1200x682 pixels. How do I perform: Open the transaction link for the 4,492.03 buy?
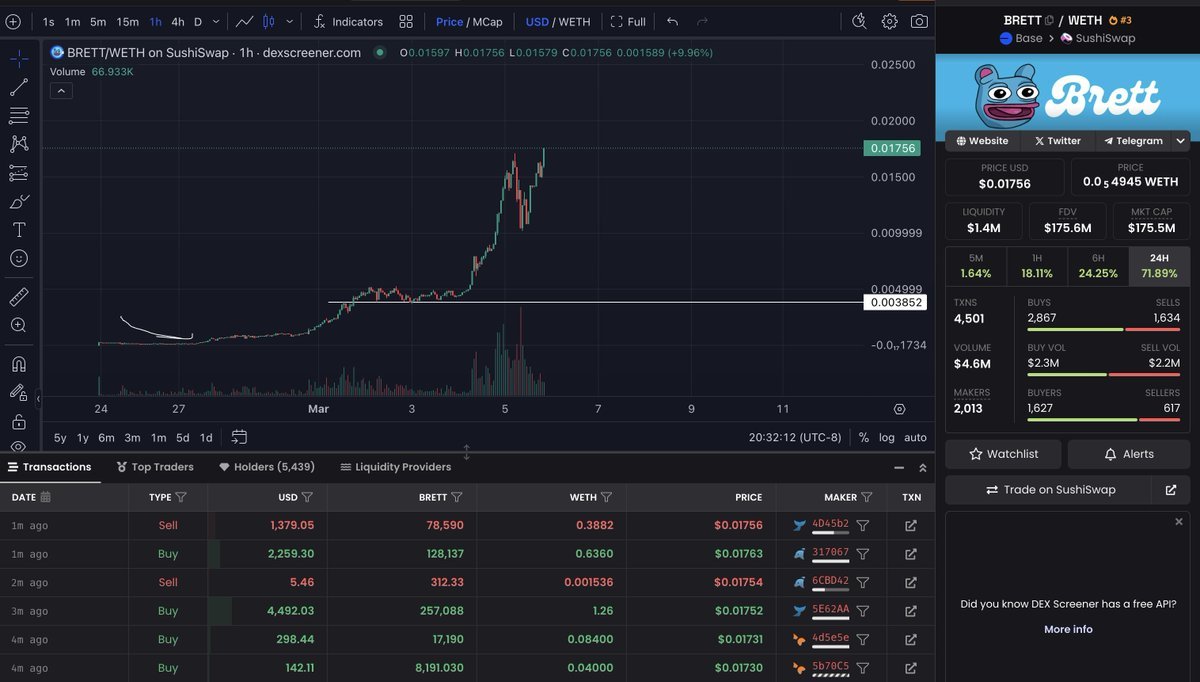(x=911, y=611)
